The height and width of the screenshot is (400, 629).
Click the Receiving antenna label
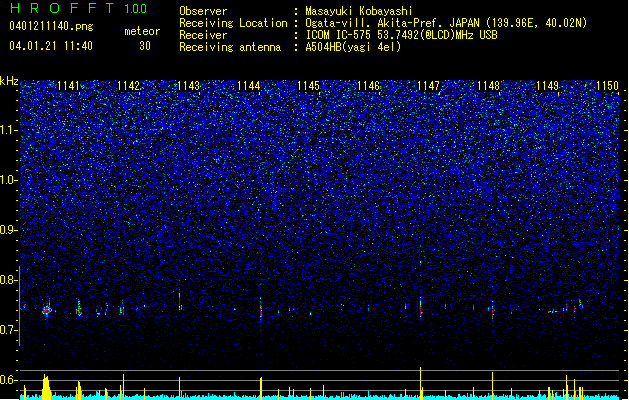coord(230,47)
